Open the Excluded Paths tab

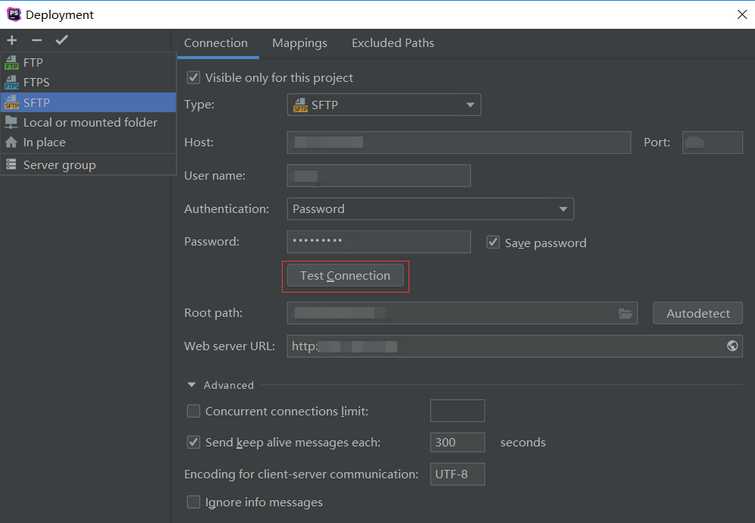pyautogui.click(x=392, y=43)
